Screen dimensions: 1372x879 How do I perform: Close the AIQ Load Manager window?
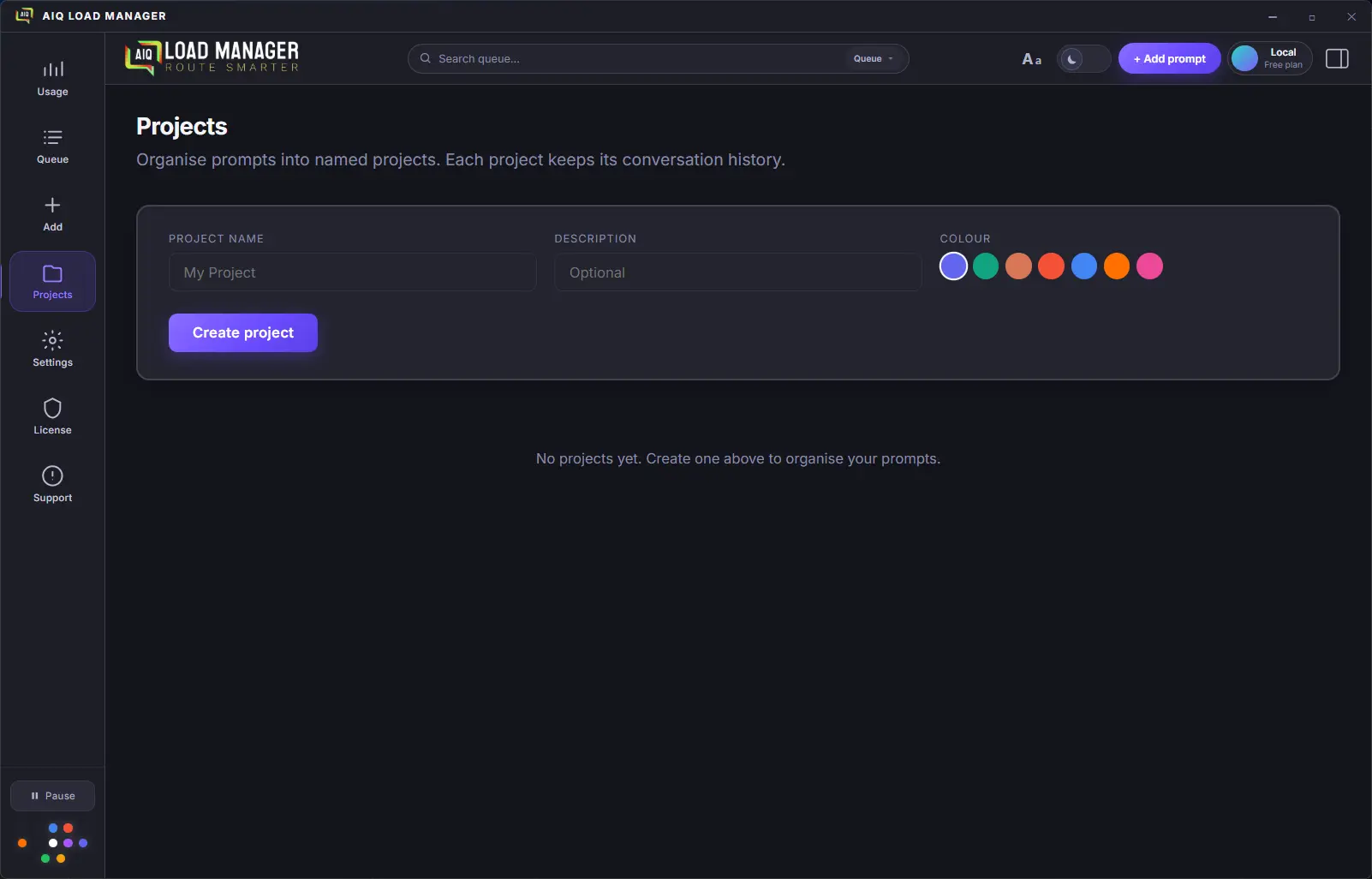(x=1351, y=16)
